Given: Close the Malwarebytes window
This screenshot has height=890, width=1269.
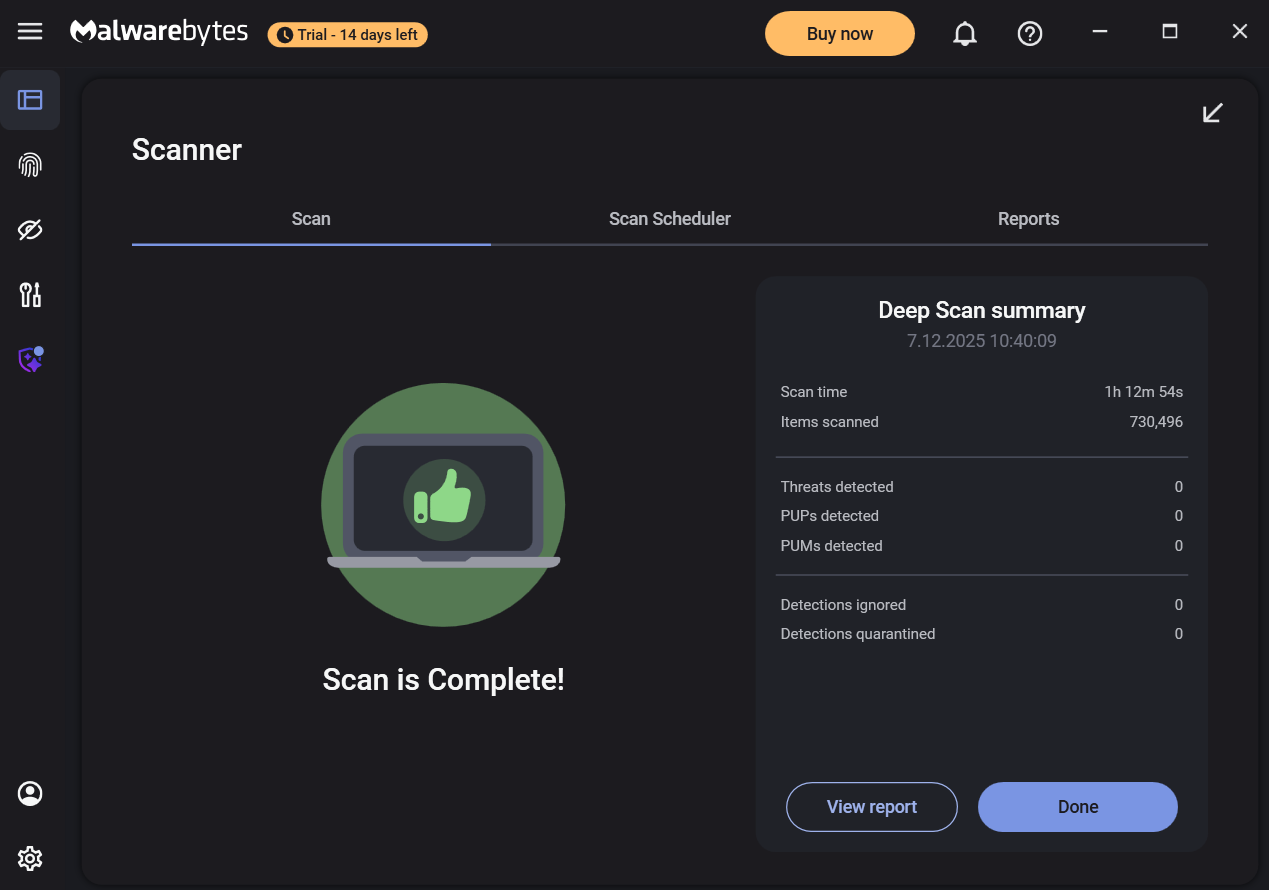Looking at the screenshot, I should click(x=1240, y=32).
